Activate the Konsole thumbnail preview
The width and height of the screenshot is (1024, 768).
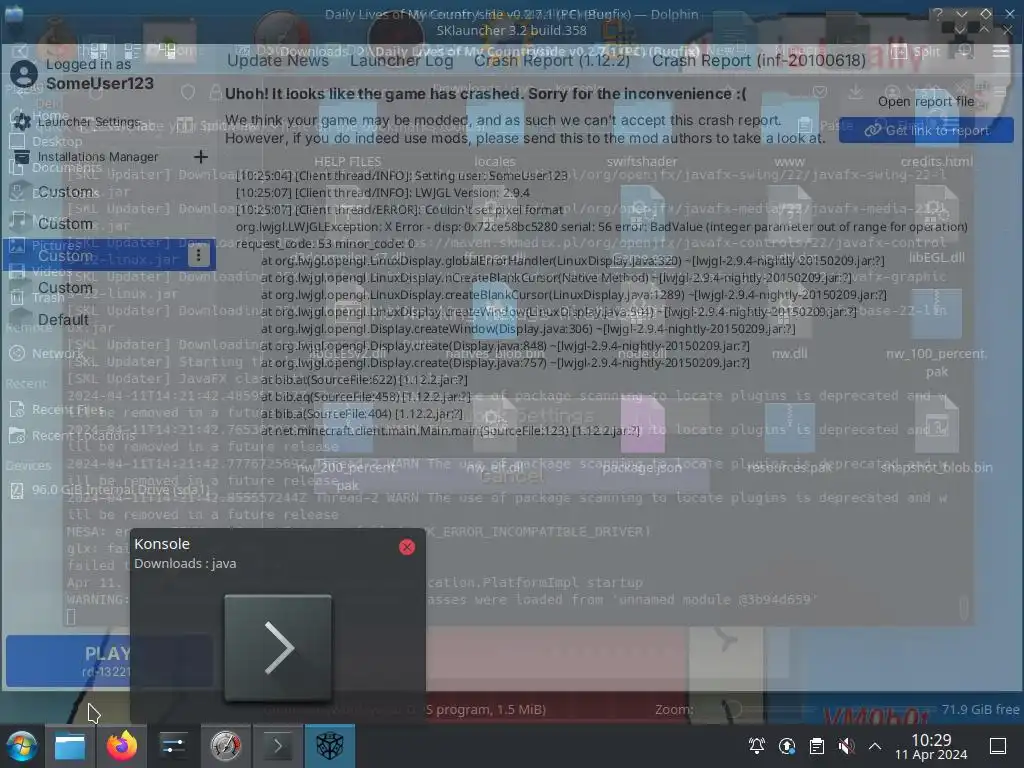click(278, 648)
